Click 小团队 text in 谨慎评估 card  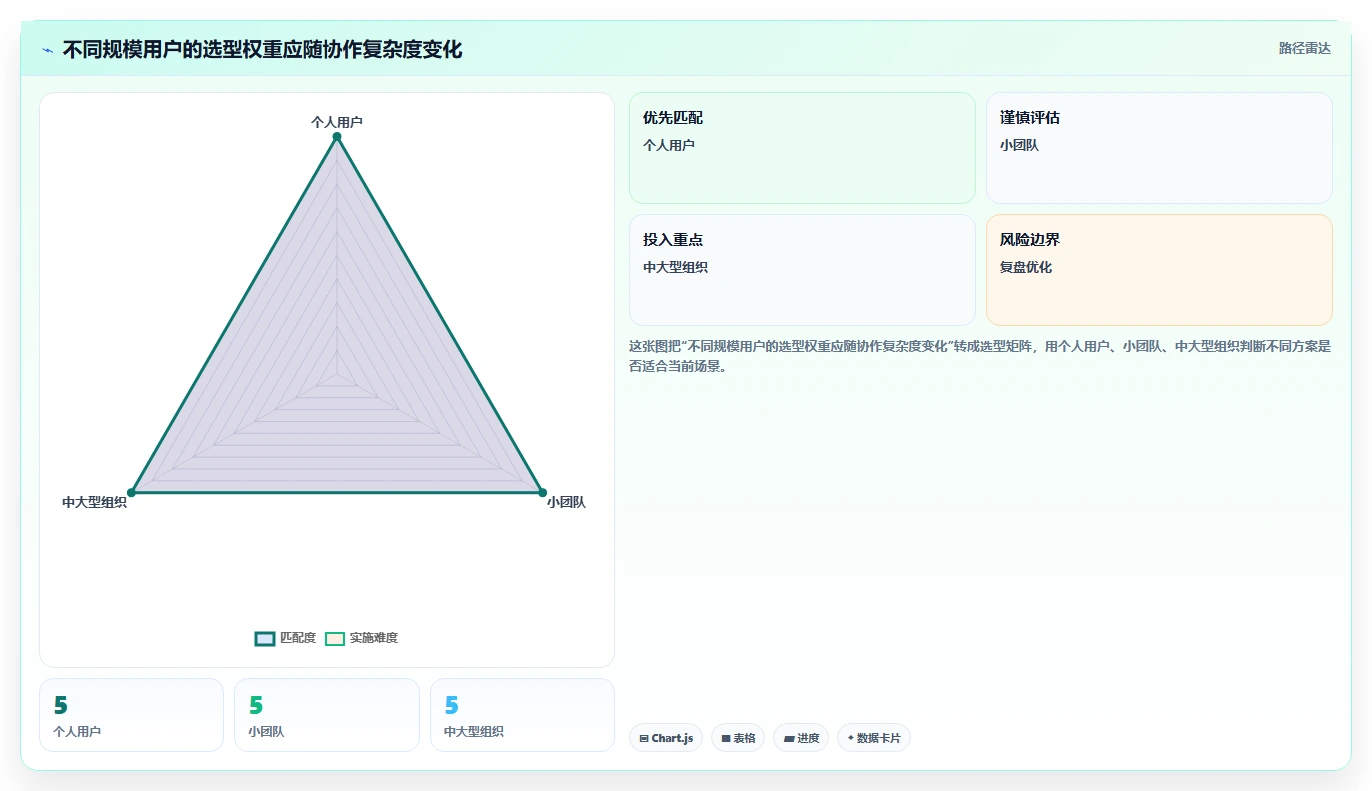click(1020, 145)
